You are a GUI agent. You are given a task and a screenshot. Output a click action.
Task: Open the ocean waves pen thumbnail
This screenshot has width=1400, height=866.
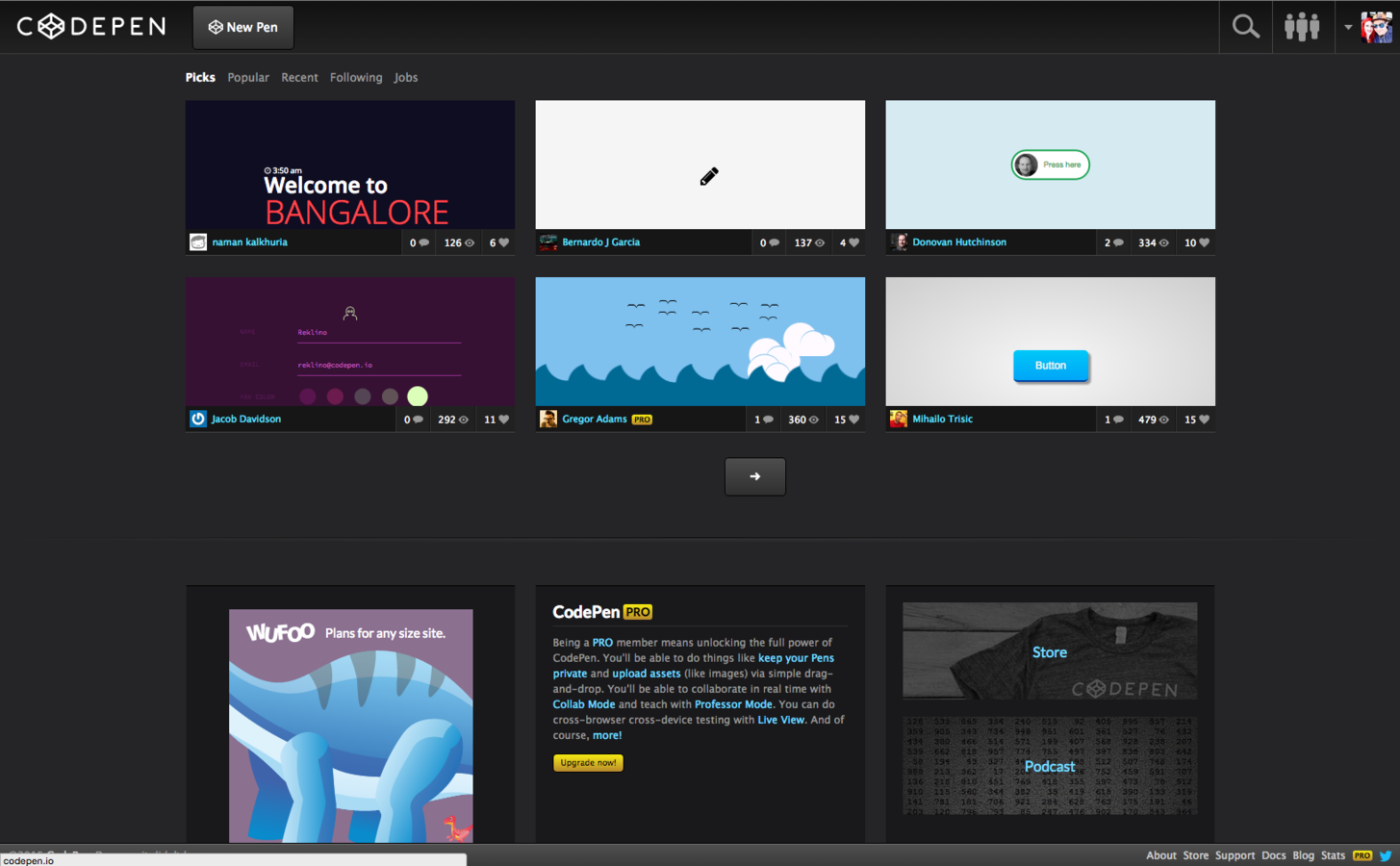point(700,342)
